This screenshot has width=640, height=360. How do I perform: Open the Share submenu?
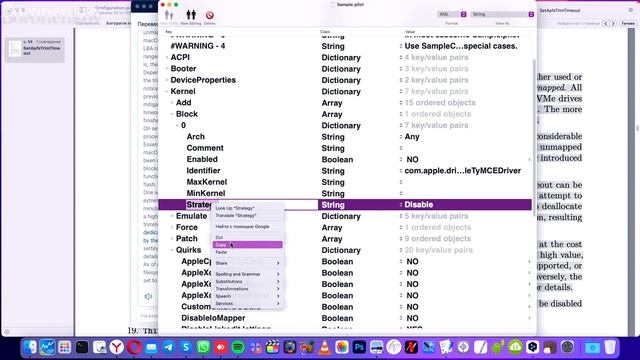pos(247,263)
